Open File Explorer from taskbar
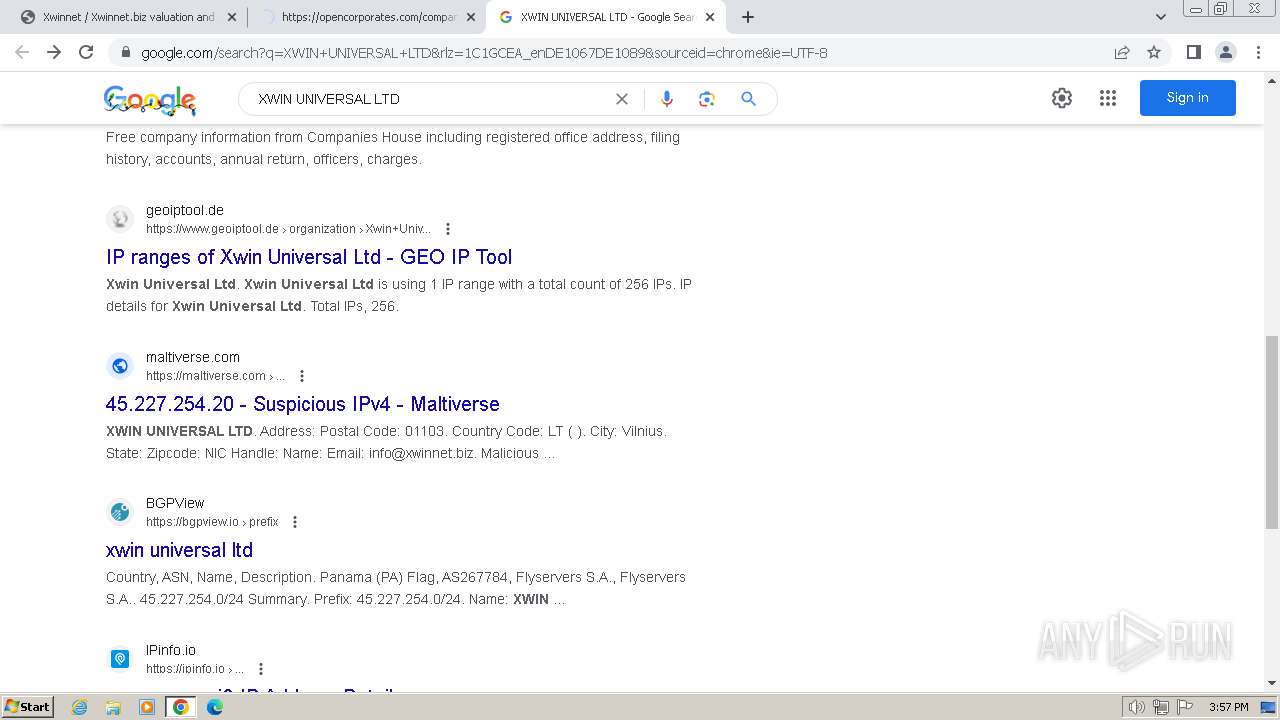 pos(113,707)
